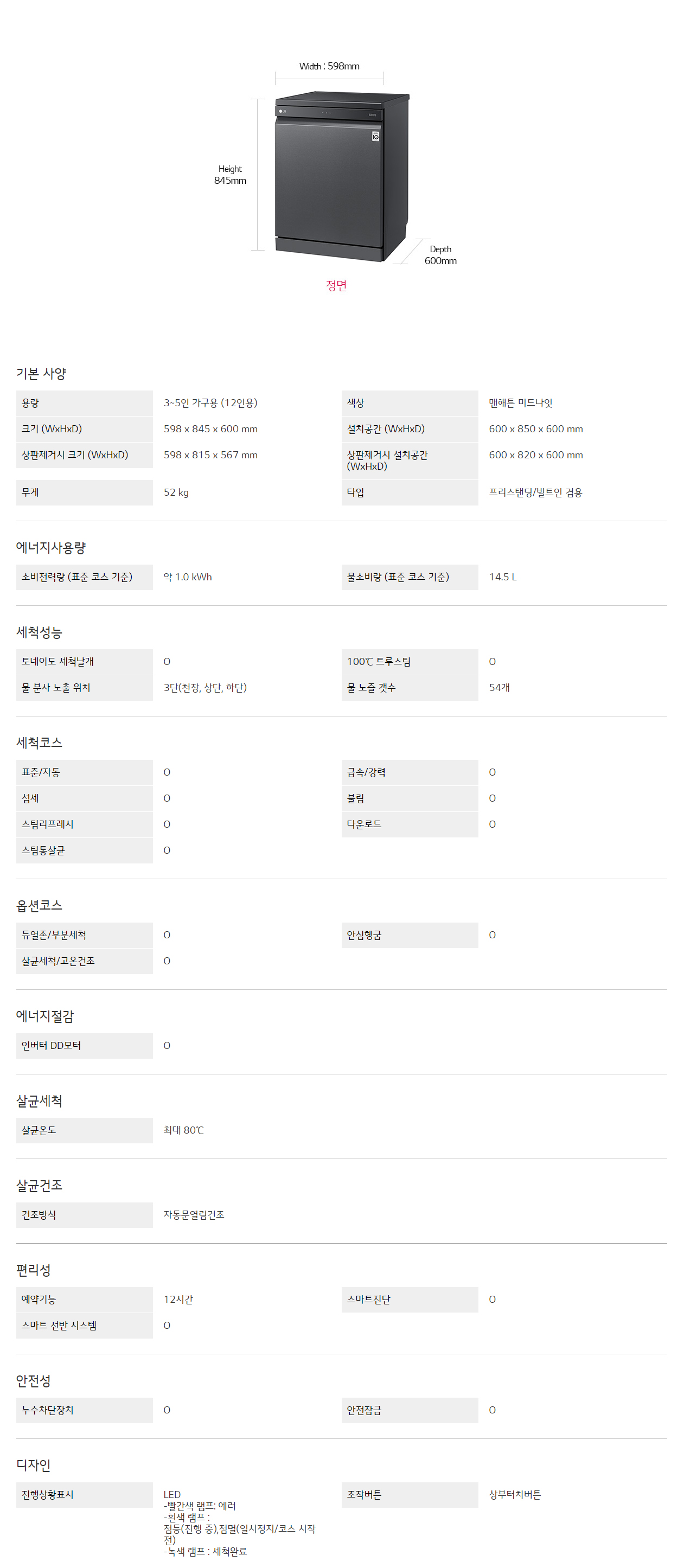Click the 세척코스 section heading

pyautogui.click(x=40, y=743)
